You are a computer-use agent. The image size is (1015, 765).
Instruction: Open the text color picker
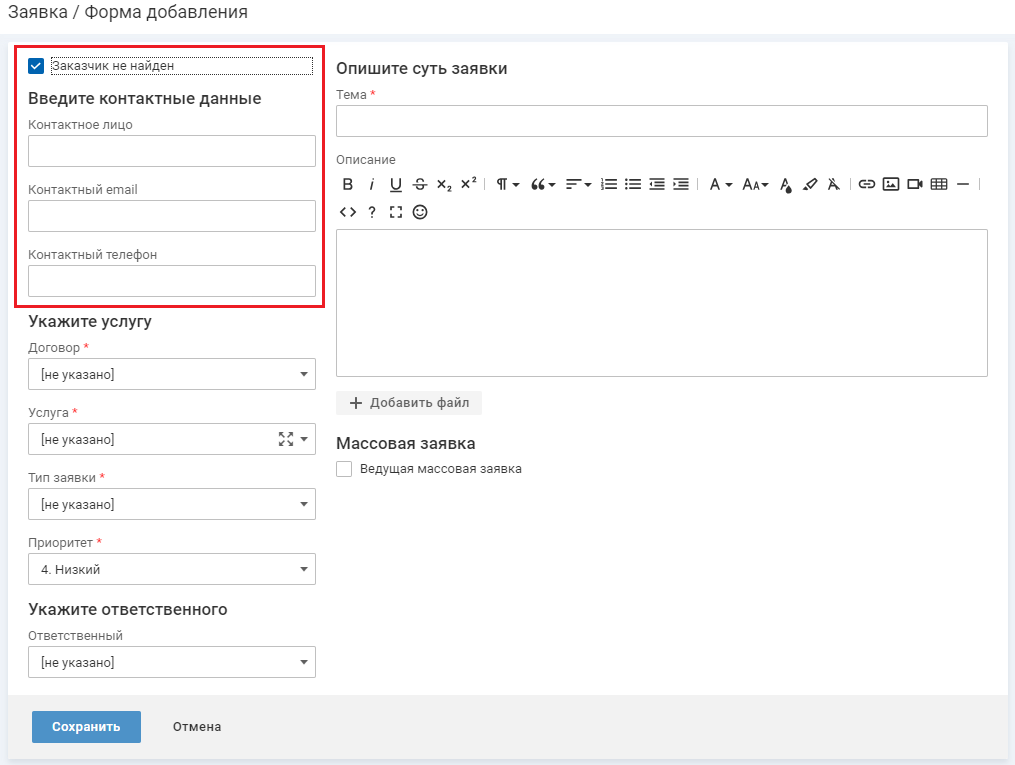[x=786, y=184]
